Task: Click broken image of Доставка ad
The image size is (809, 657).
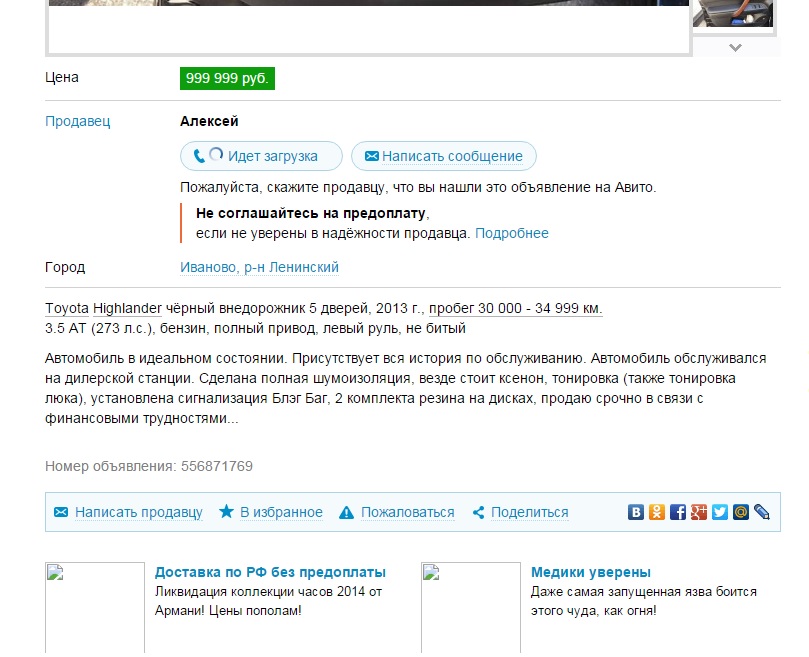Action: tap(95, 608)
